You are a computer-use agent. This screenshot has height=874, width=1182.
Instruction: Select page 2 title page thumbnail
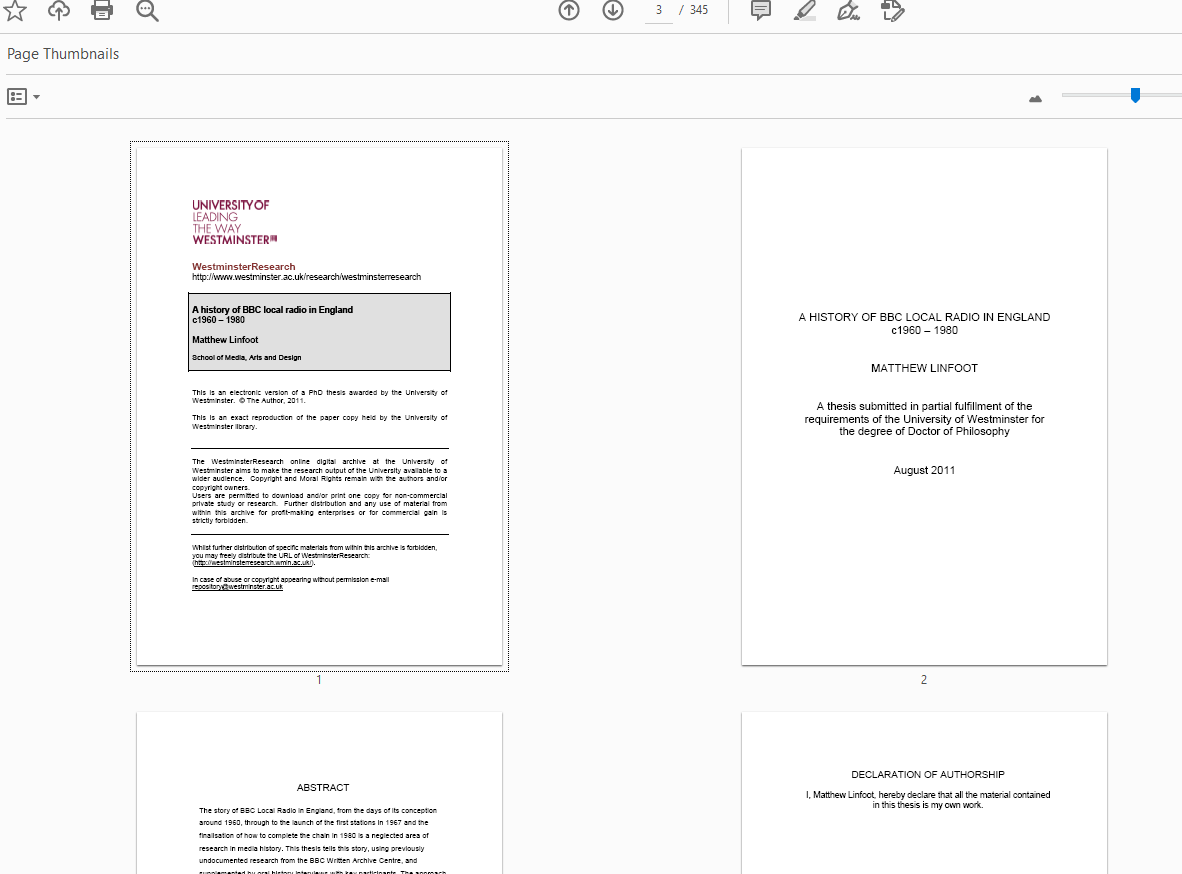(924, 406)
